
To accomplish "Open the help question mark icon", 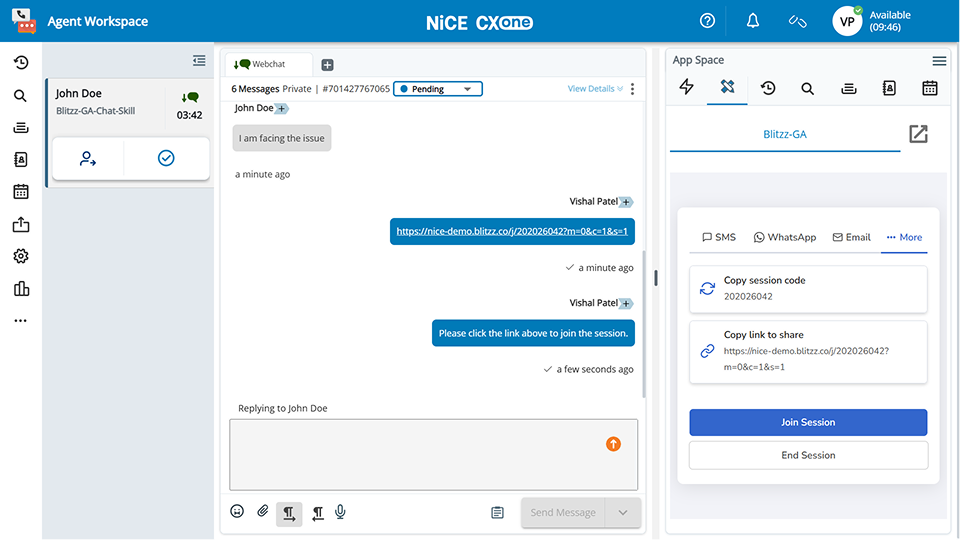I will click(x=707, y=21).
